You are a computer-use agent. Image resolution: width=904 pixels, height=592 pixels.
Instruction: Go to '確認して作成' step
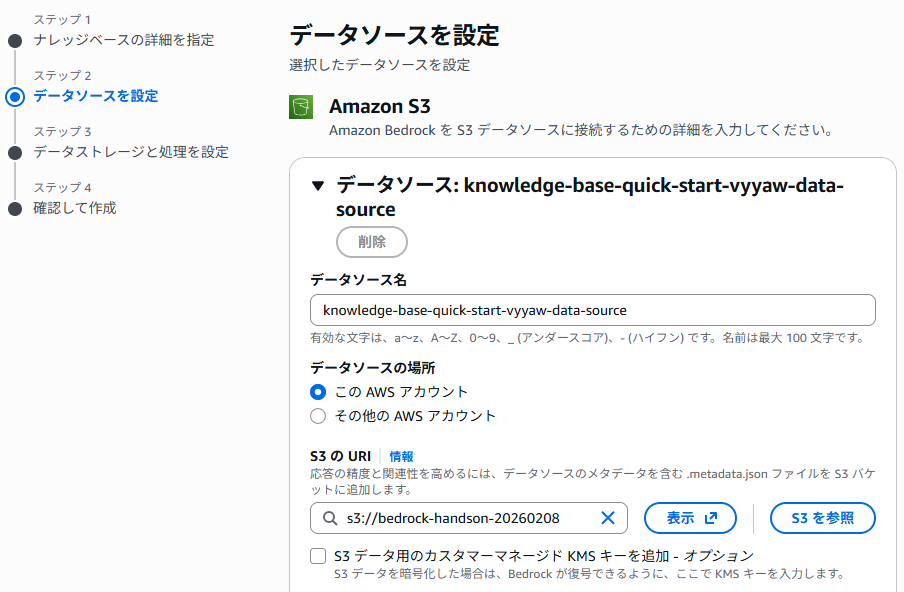pos(75,208)
